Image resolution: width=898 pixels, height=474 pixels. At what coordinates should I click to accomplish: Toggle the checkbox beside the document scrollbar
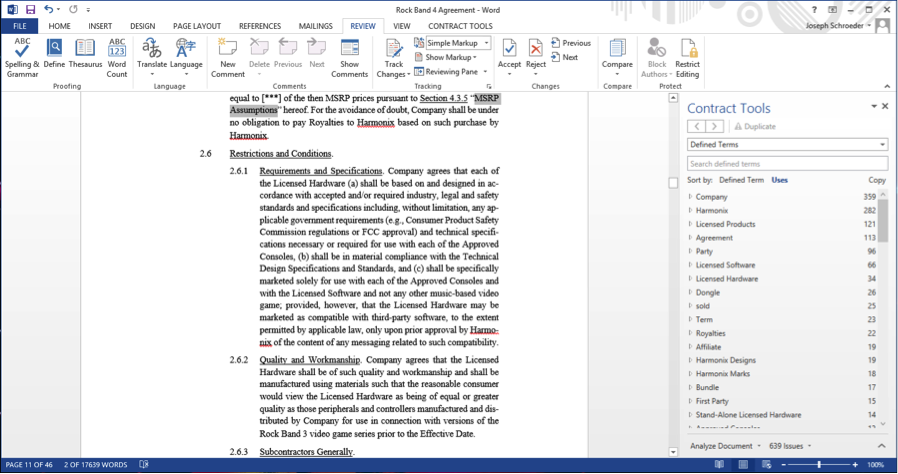point(674,183)
